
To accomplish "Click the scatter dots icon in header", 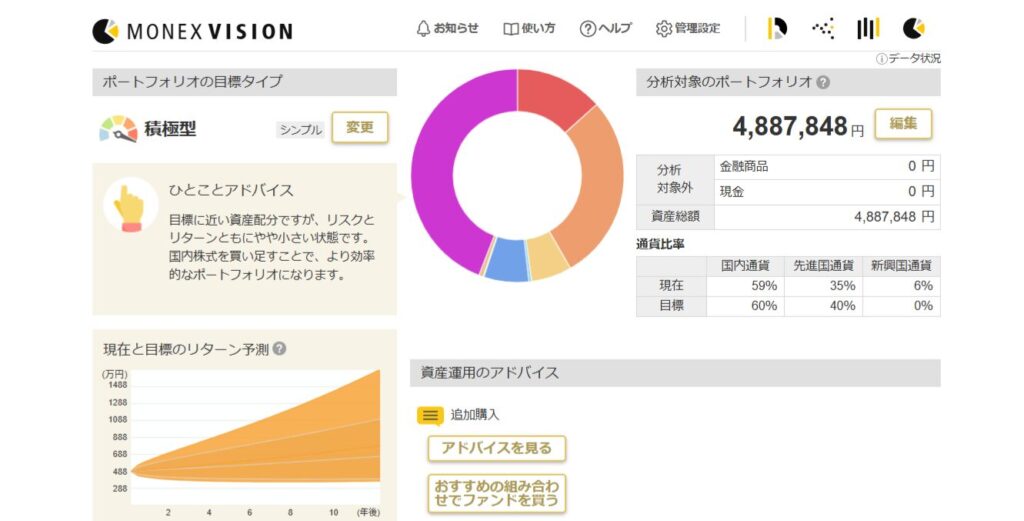I will (823, 28).
